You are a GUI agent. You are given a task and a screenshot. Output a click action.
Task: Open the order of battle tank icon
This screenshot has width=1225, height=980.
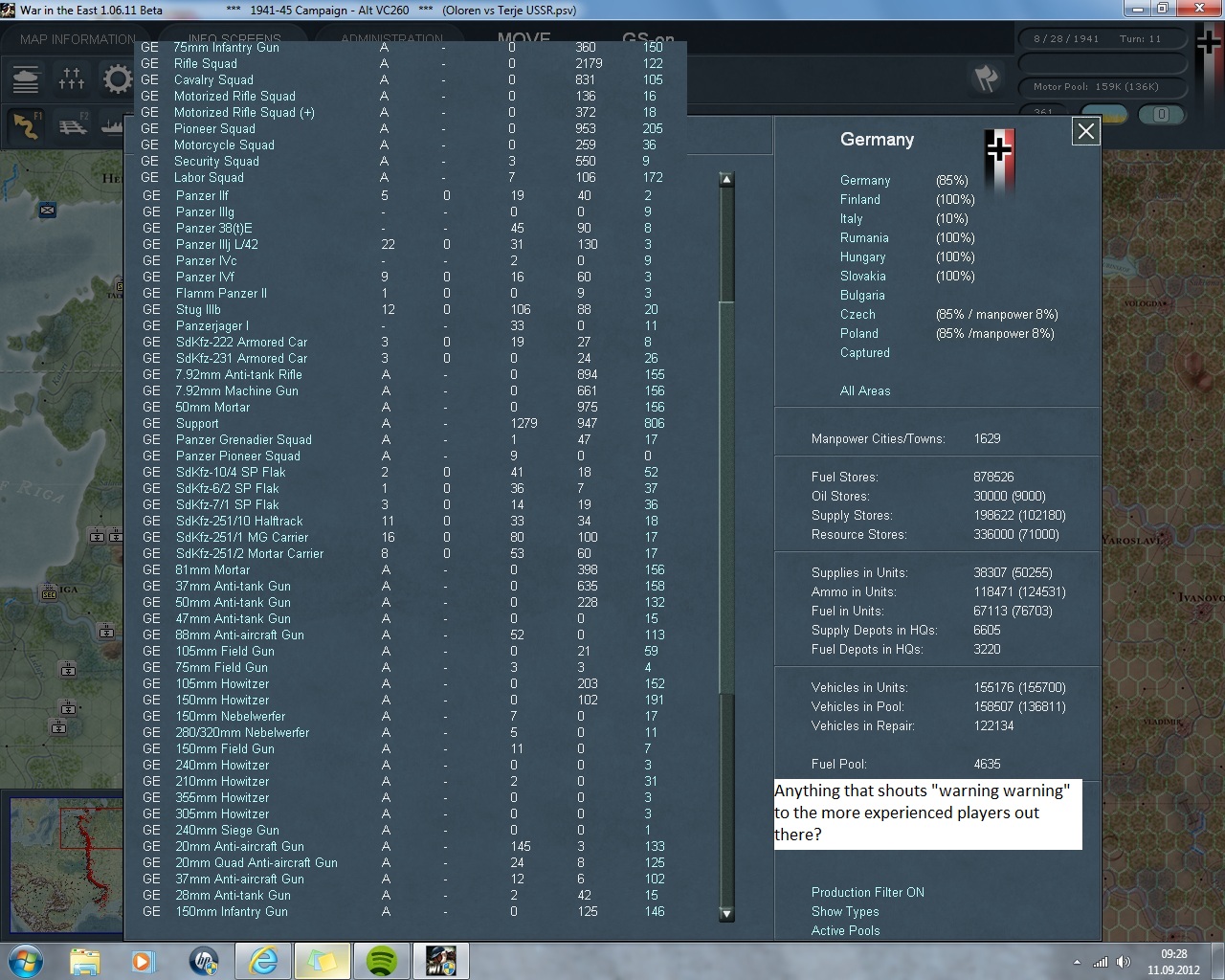tap(26, 78)
